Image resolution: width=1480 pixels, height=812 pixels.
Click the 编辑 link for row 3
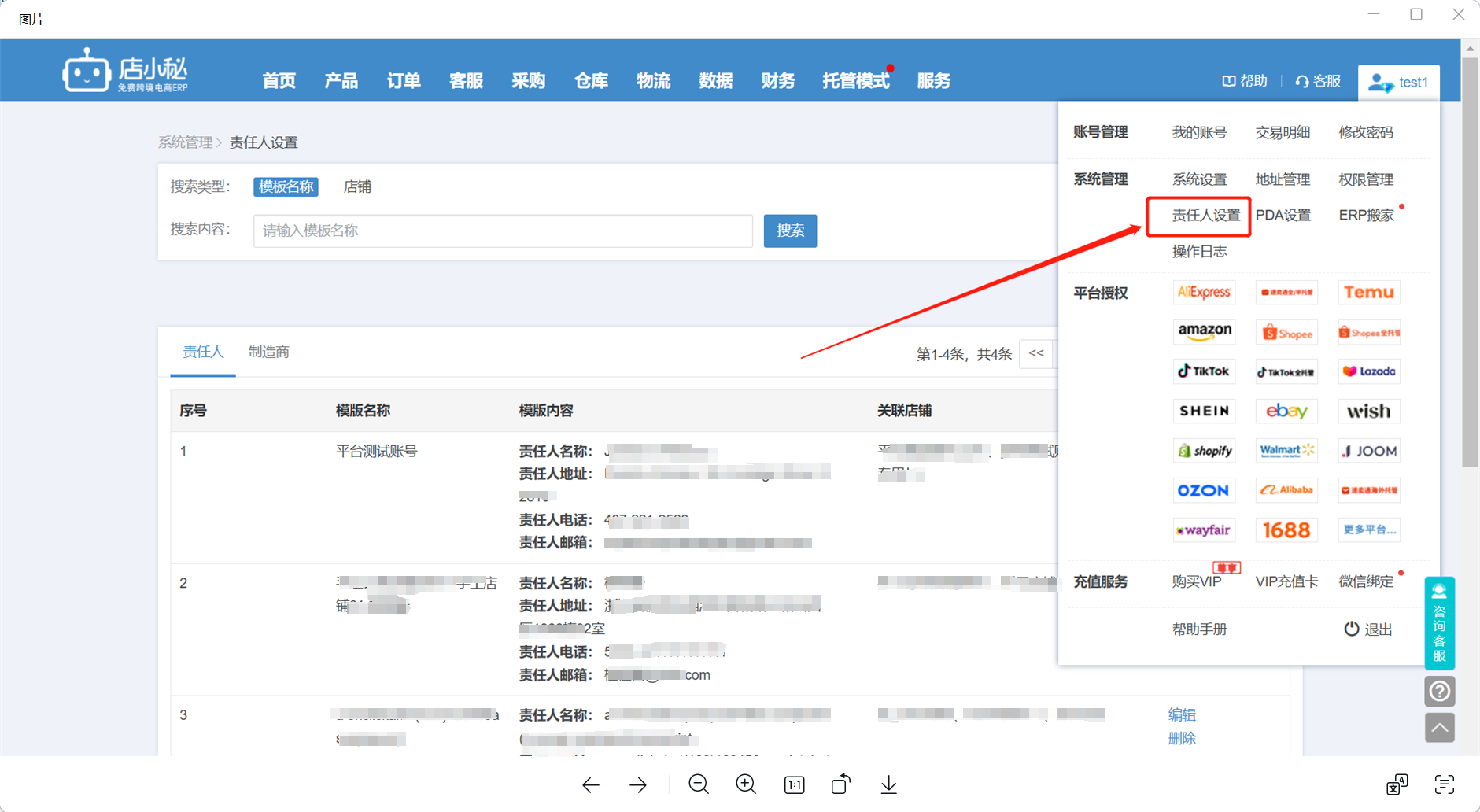(x=1182, y=714)
